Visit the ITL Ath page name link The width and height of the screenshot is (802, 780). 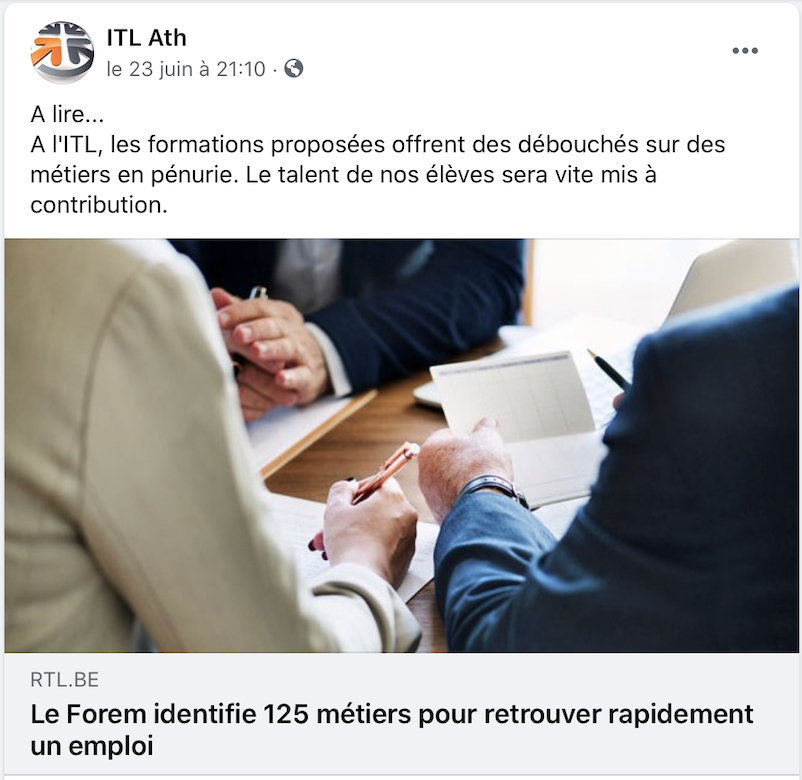[x=146, y=38]
